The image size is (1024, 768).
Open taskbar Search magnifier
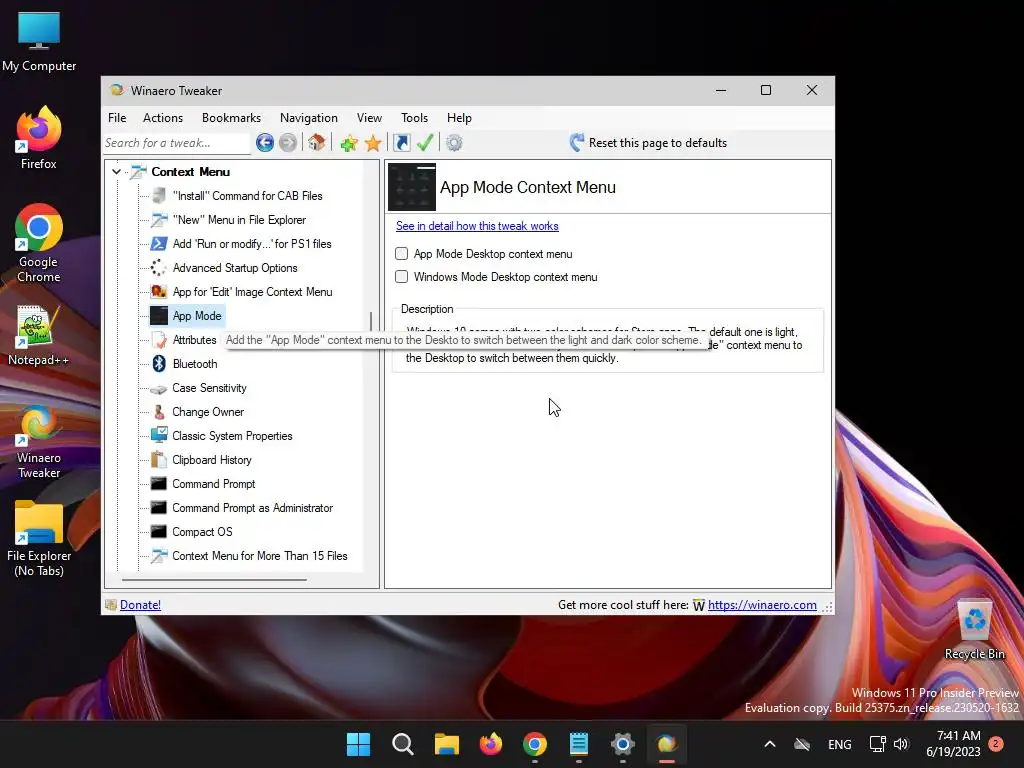pos(402,744)
